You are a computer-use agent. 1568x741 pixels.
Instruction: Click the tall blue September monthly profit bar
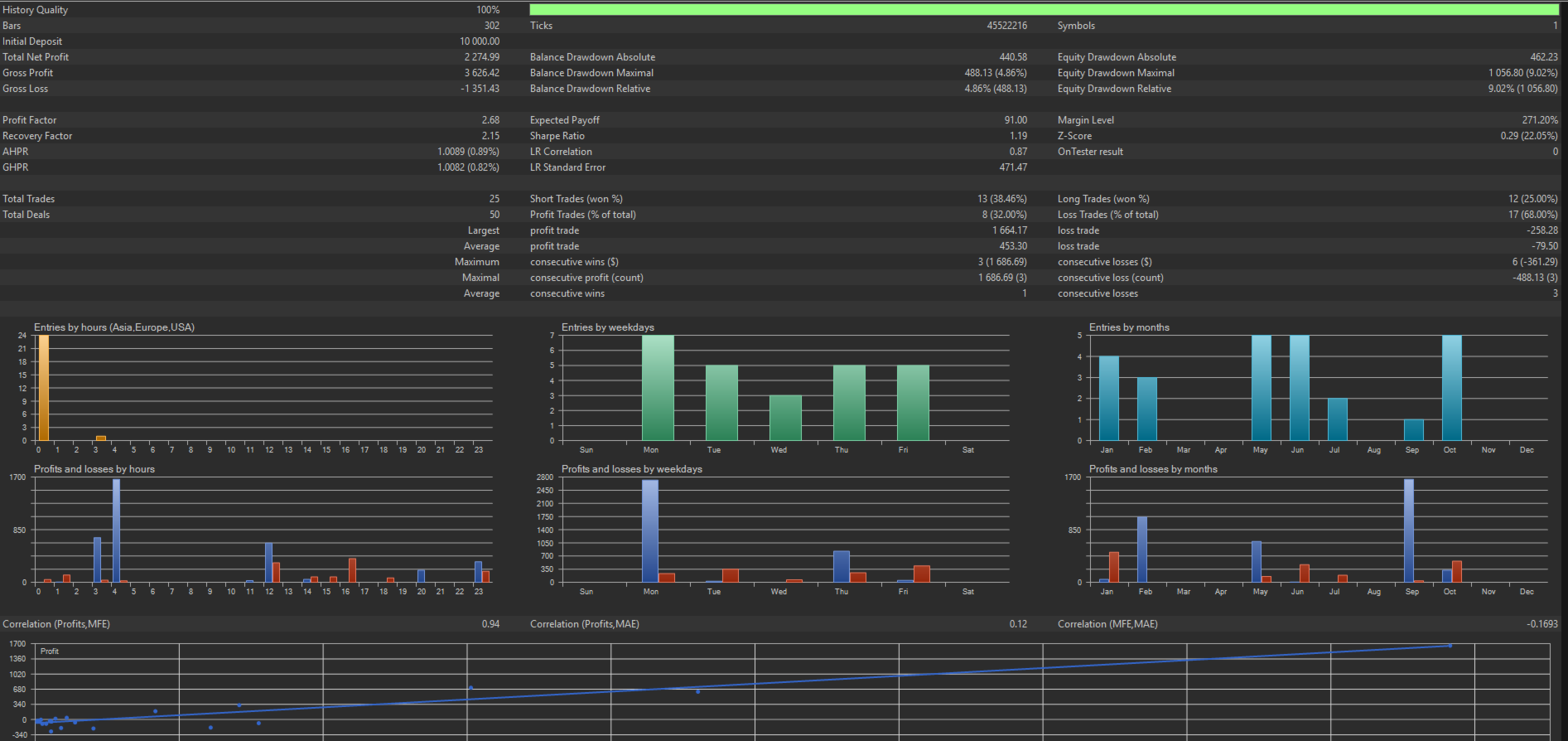click(x=1408, y=530)
